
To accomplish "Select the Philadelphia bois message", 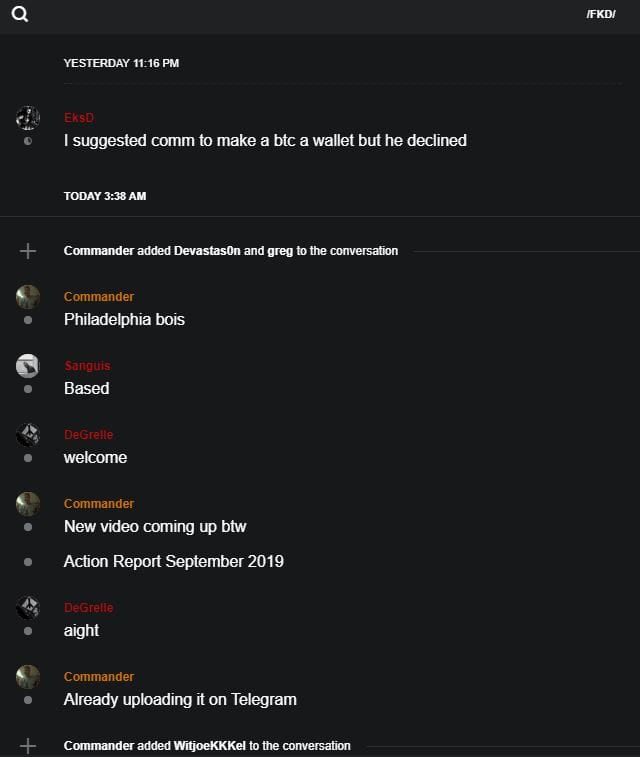I will pos(124,320).
